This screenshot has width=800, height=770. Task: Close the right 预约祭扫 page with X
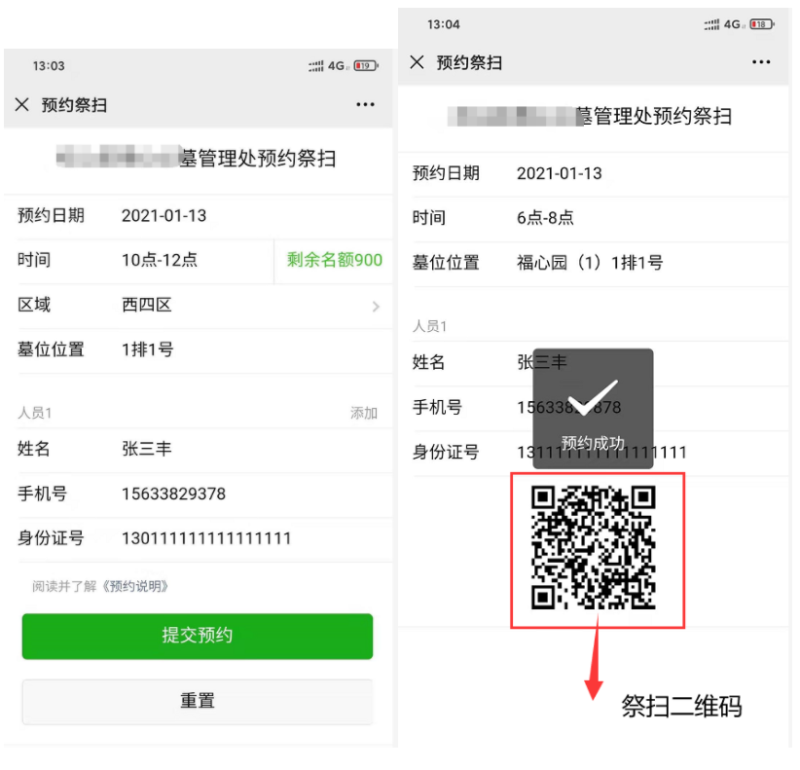[x=417, y=62]
